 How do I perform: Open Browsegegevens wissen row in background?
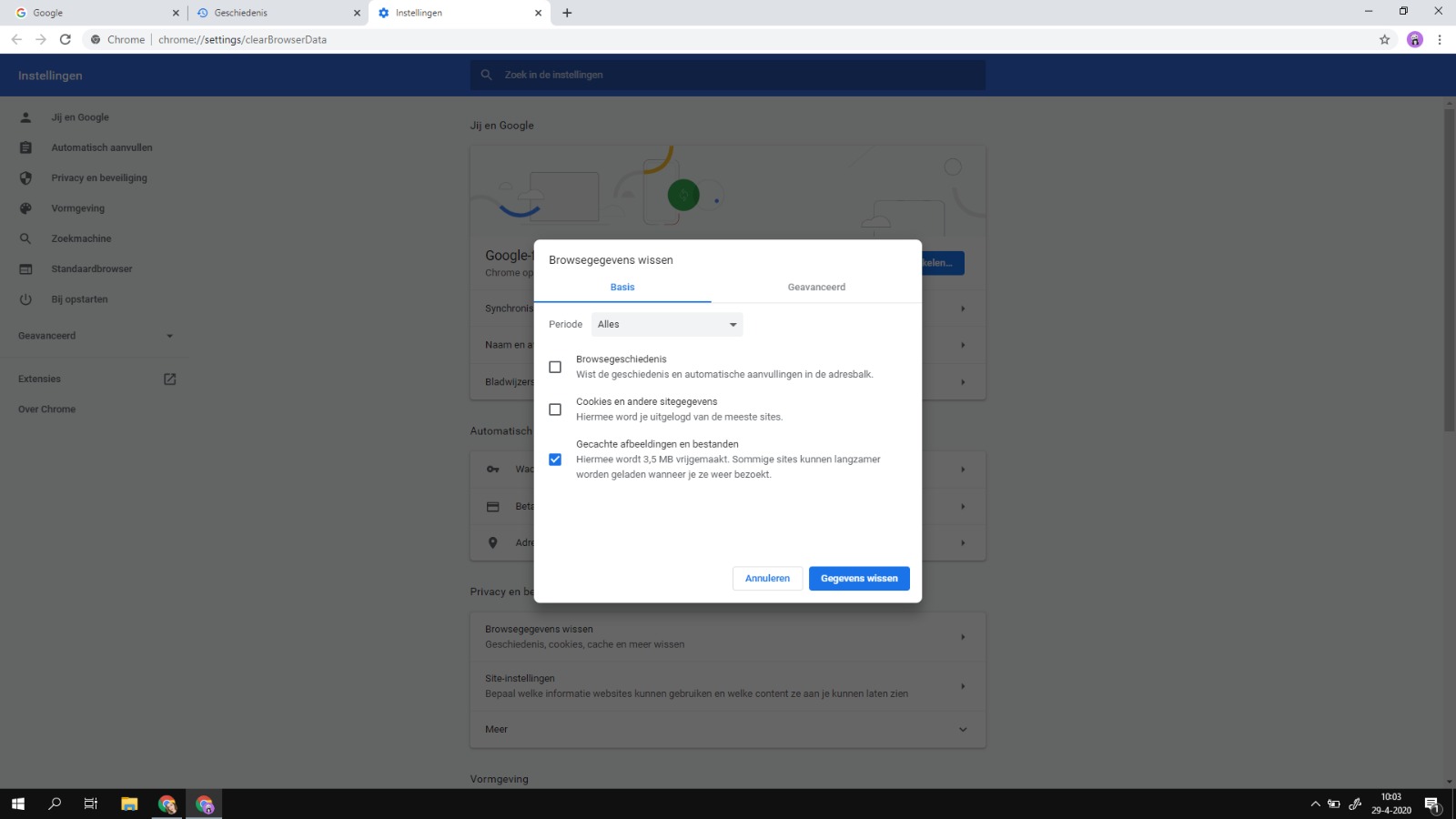point(728,637)
